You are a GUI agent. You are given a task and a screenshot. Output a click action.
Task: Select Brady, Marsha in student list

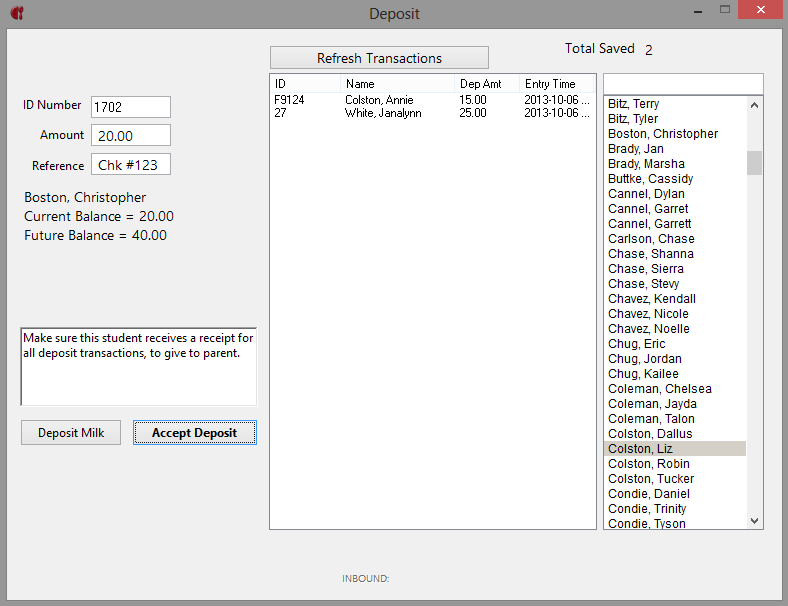click(674, 164)
